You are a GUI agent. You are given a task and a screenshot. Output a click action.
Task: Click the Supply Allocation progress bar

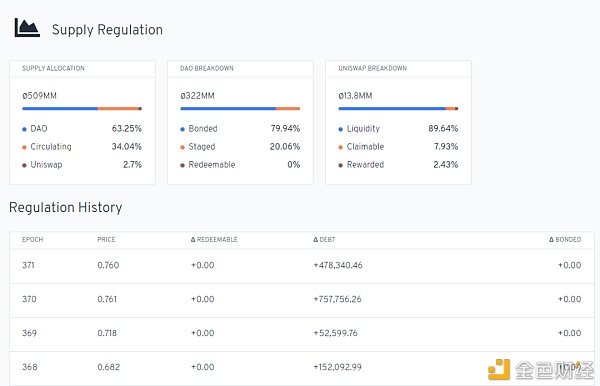[x=82, y=109]
